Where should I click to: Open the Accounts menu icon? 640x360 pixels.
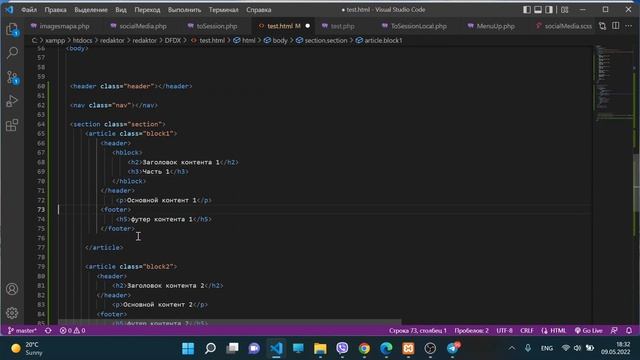(x=12, y=289)
